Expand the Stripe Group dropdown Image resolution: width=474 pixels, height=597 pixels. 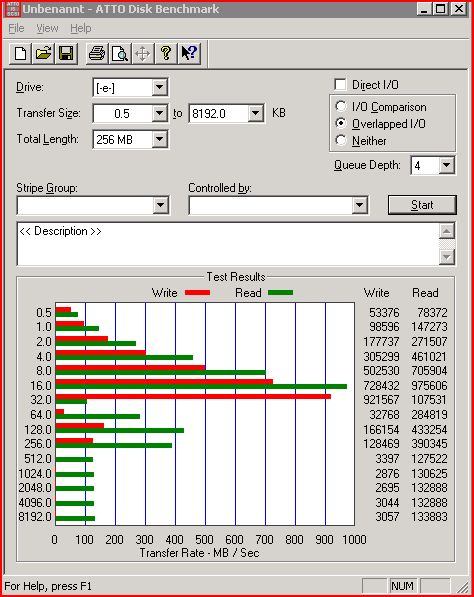(160, 205)
